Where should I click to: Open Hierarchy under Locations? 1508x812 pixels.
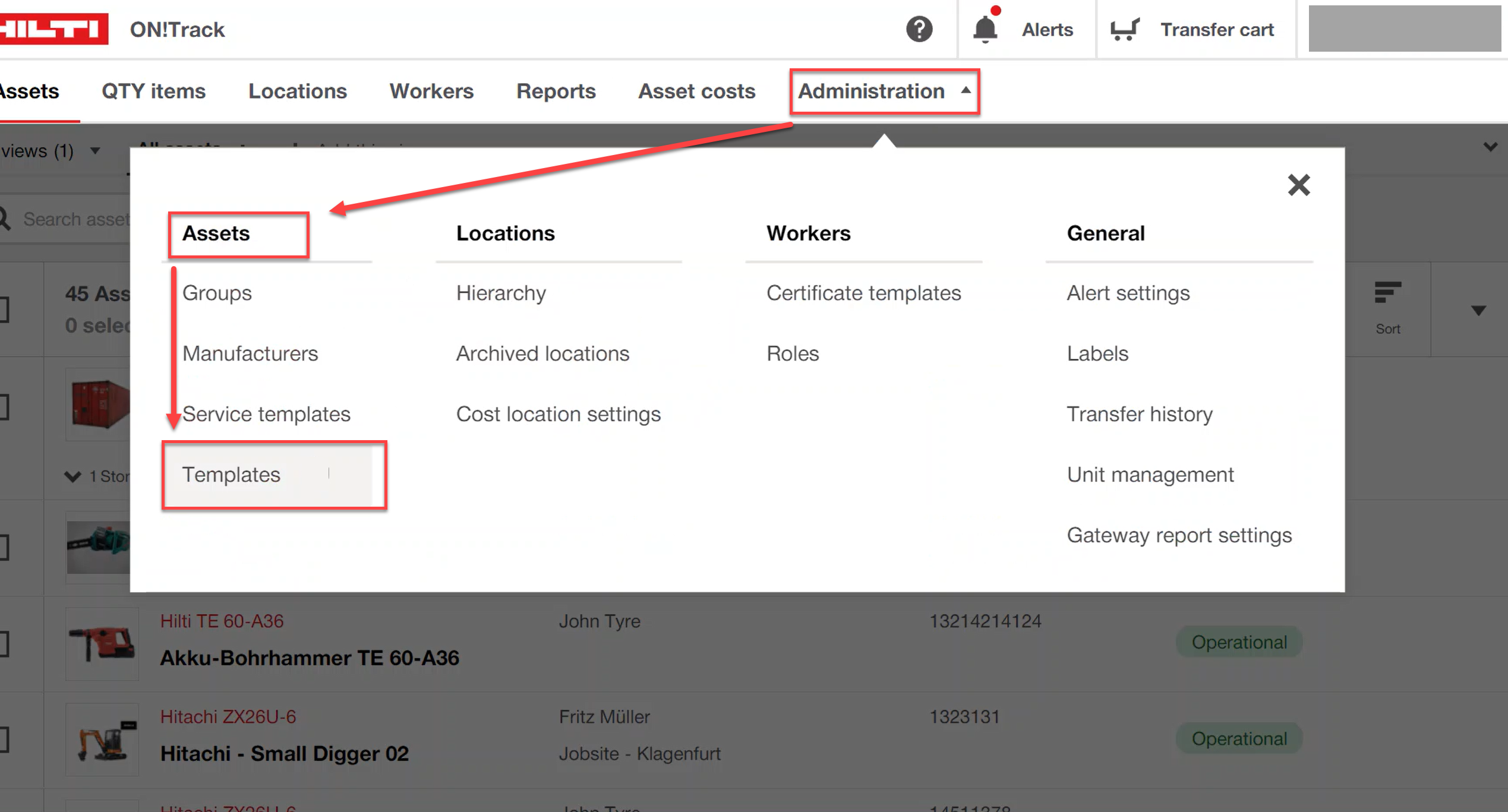coord(501,293)
